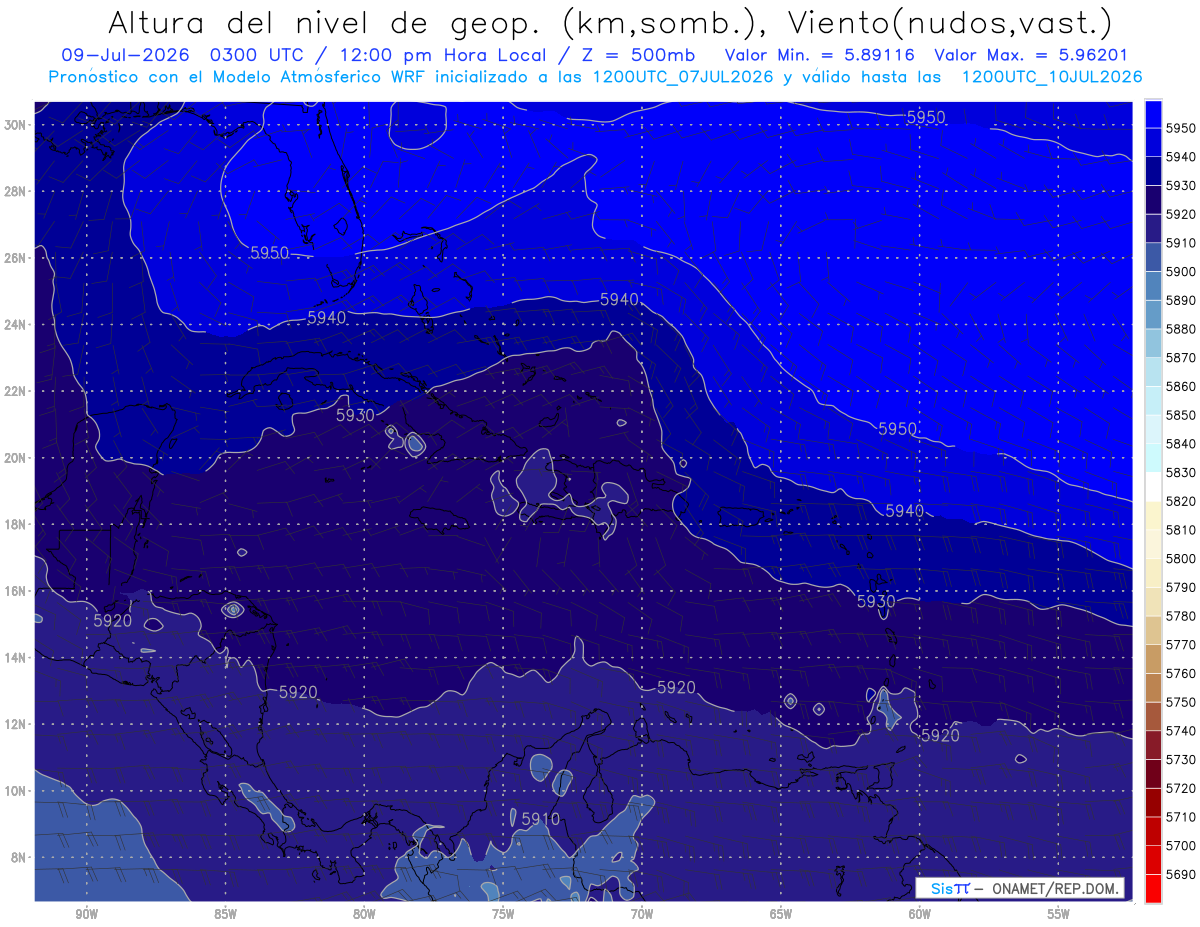Click the 85W longitude axis label
Viewport: 1200px width, 927px height.
tap(226, 914)
